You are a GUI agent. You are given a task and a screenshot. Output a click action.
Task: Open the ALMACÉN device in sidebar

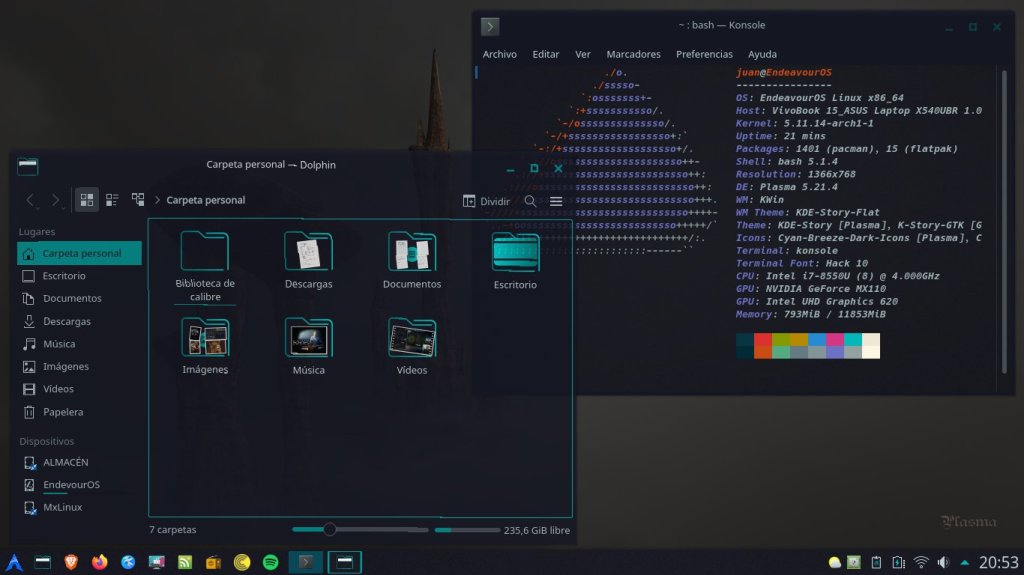(65, 462)
